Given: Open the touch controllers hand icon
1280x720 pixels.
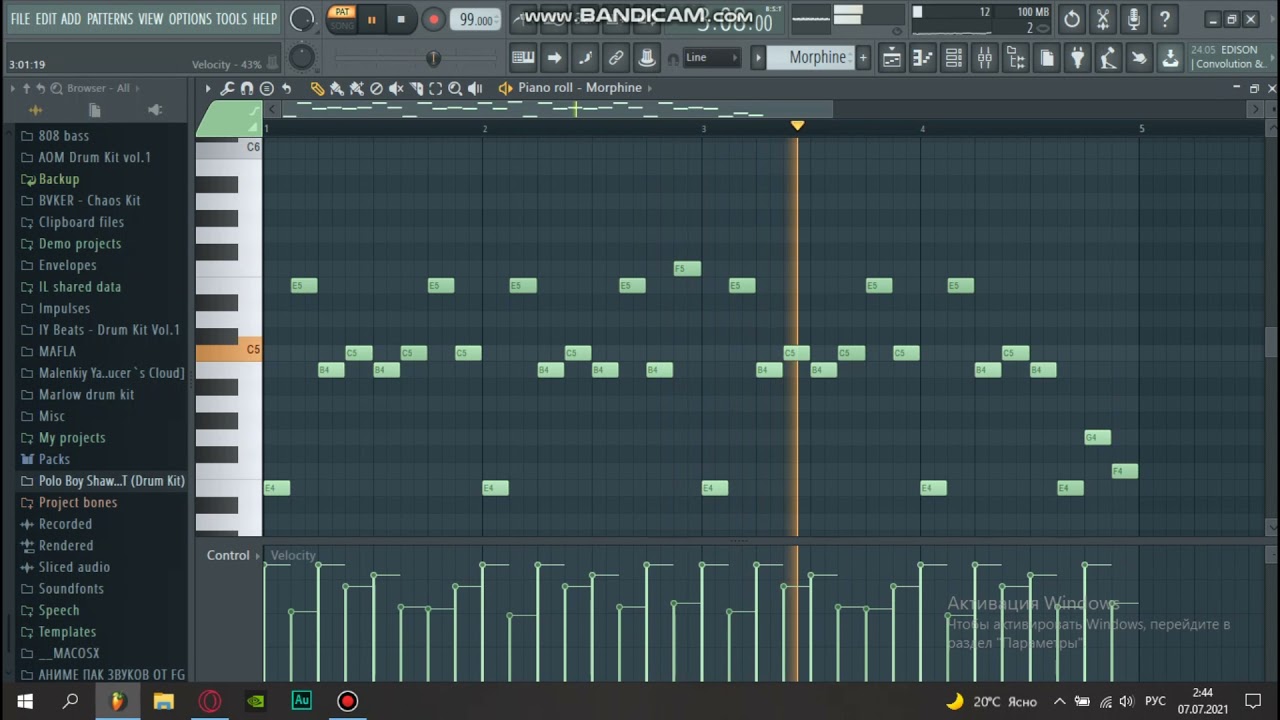Looking at the screenshot, I should (x=1139, y=58).
